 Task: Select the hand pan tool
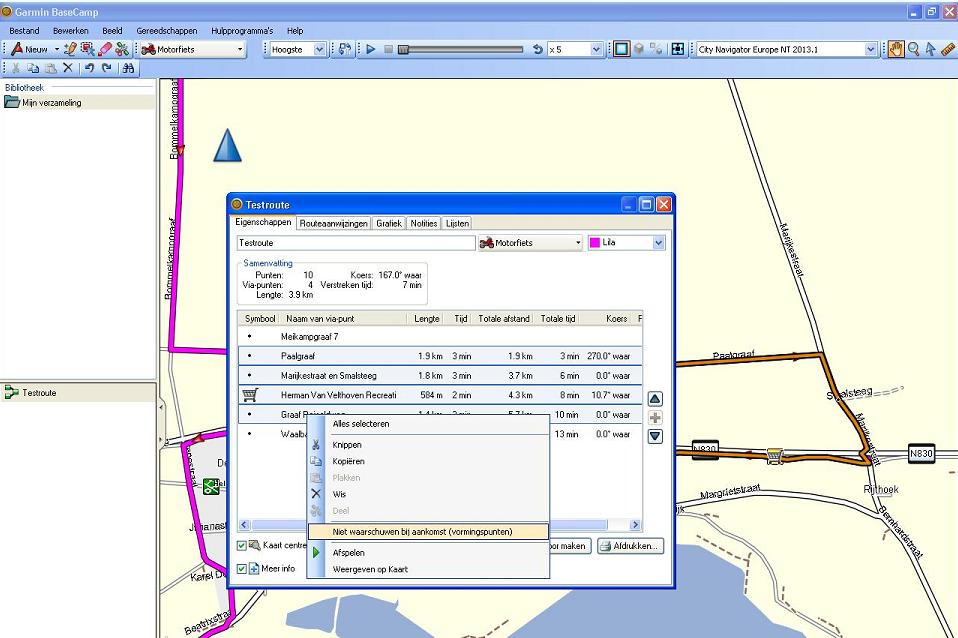click(896, 50)
